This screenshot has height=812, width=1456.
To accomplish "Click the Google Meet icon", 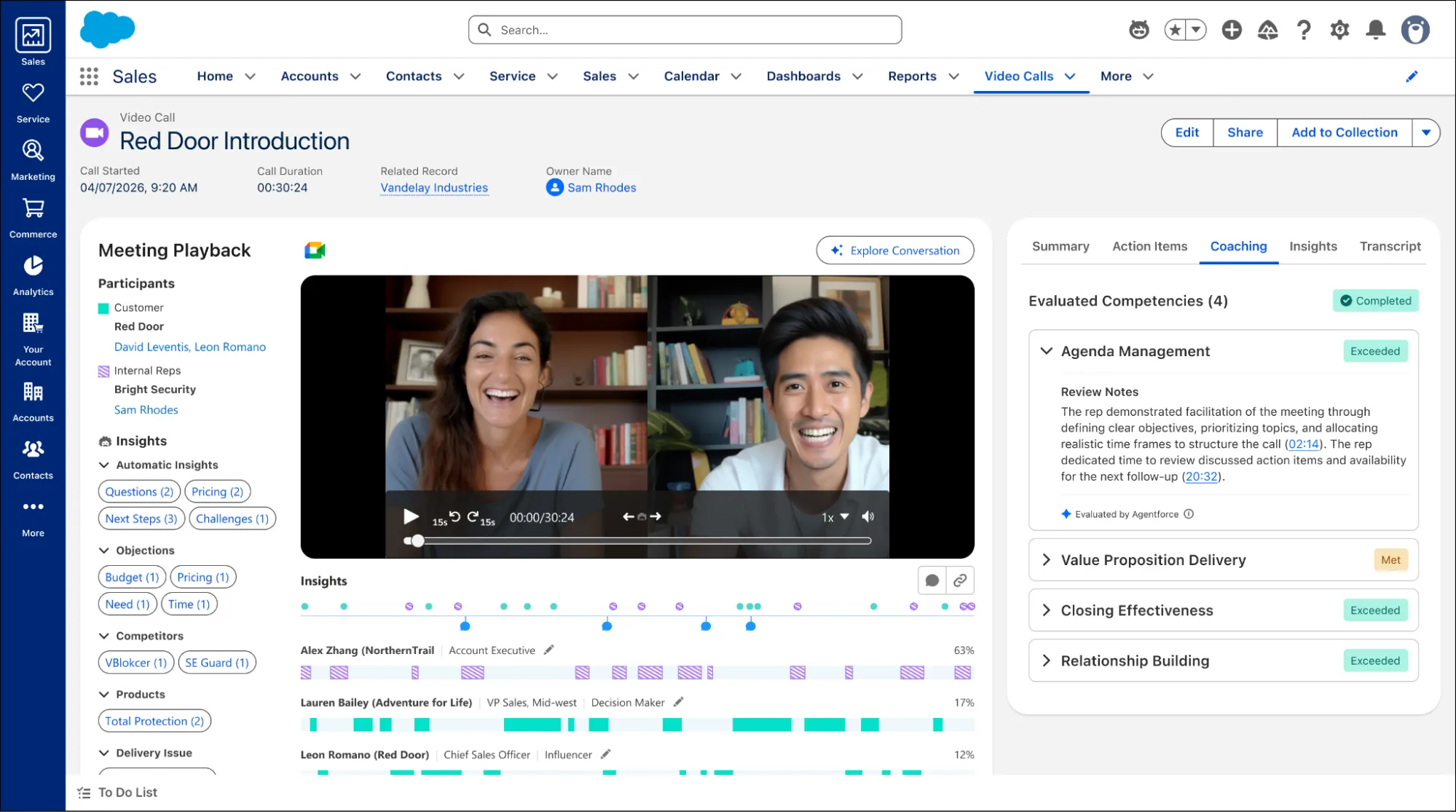I will (315, 251).
